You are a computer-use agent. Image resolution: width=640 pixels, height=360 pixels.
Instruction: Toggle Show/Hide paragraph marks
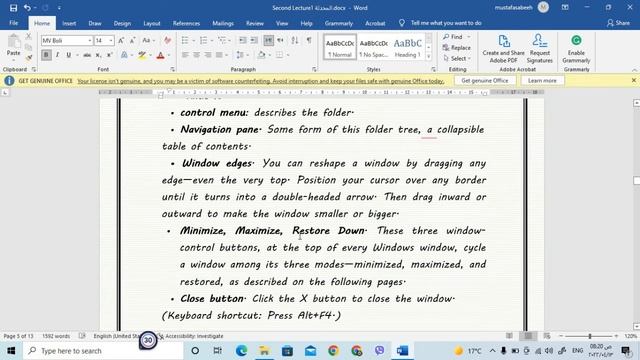309,40
